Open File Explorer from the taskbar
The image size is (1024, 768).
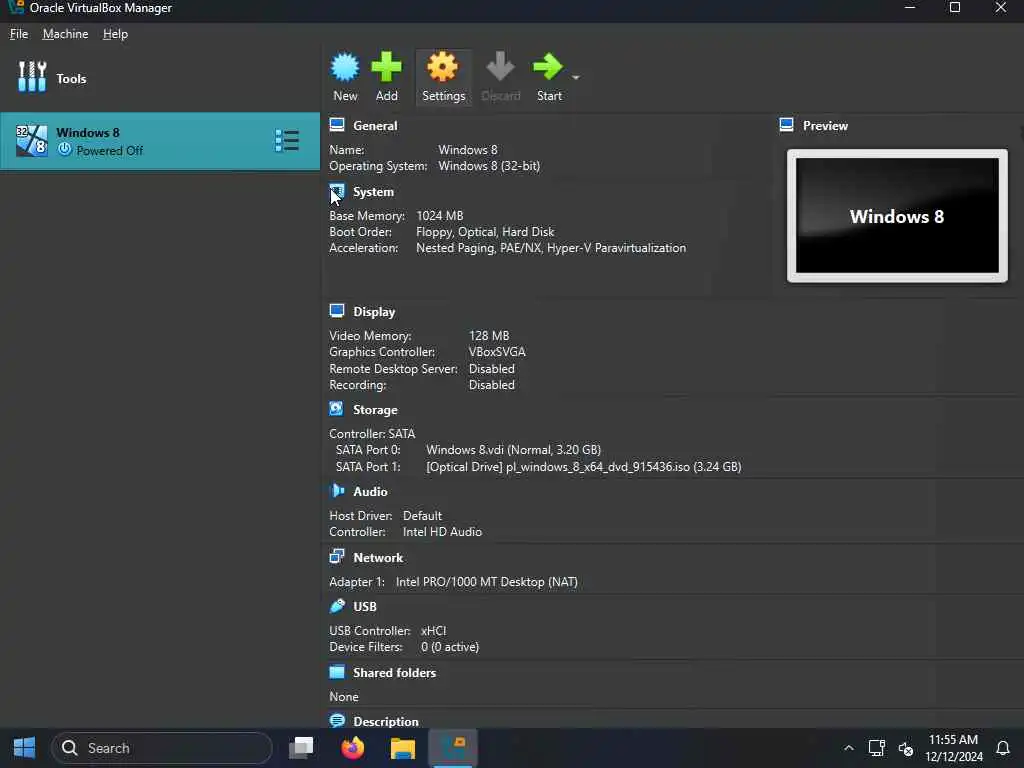coord(403,748)
